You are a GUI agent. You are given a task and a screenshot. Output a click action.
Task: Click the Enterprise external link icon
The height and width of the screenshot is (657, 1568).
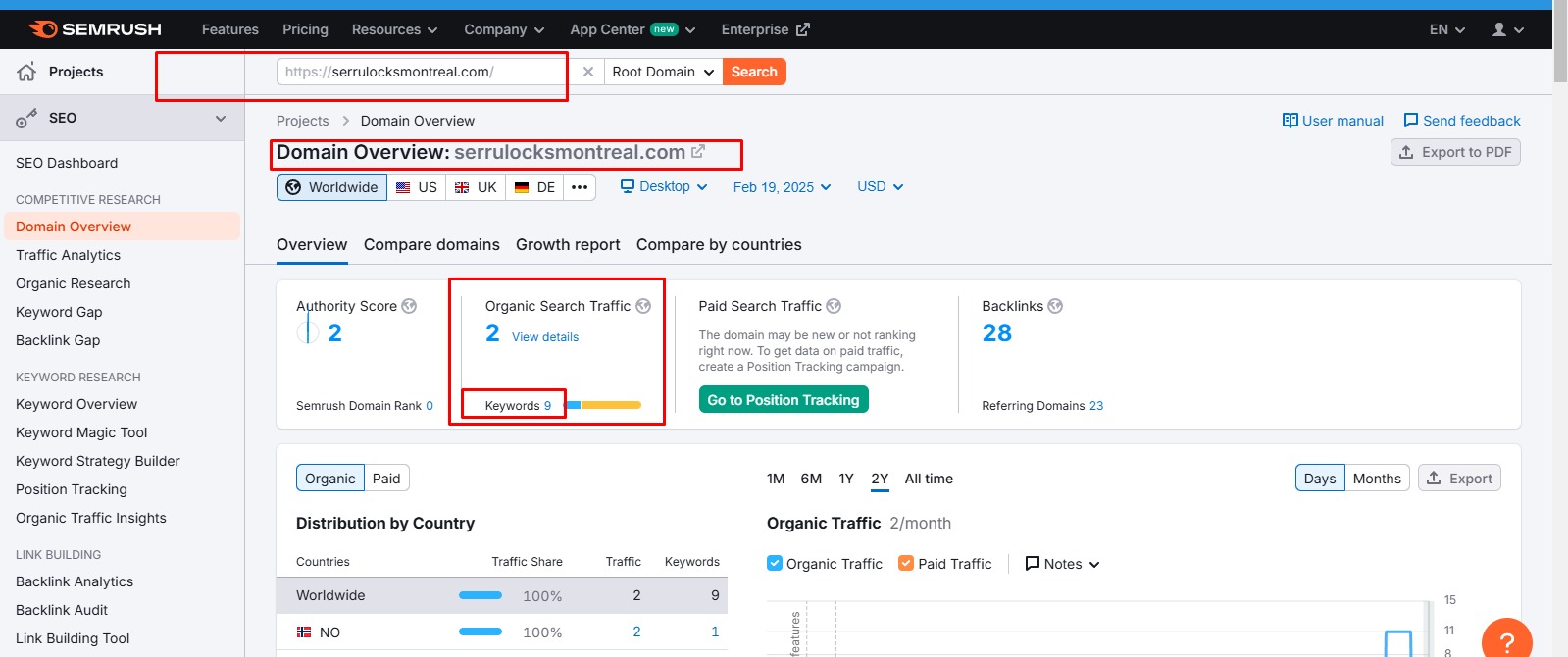pos(803,29)
